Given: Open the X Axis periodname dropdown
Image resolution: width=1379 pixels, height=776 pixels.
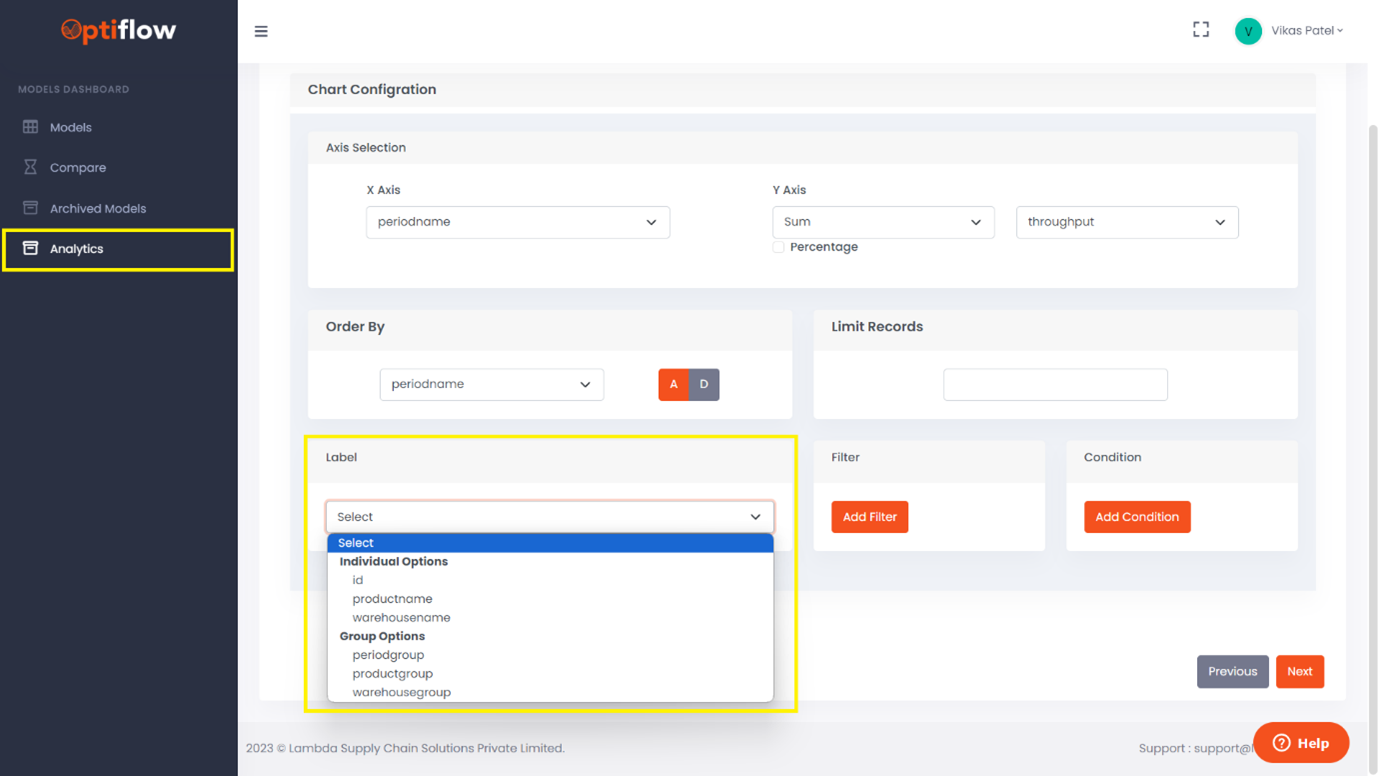Looking at the screenshot, I should 517,221.
